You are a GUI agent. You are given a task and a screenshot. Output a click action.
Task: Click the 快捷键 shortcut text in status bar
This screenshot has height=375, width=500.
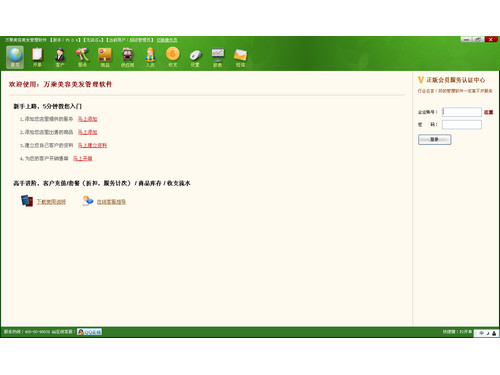point(457,332)
